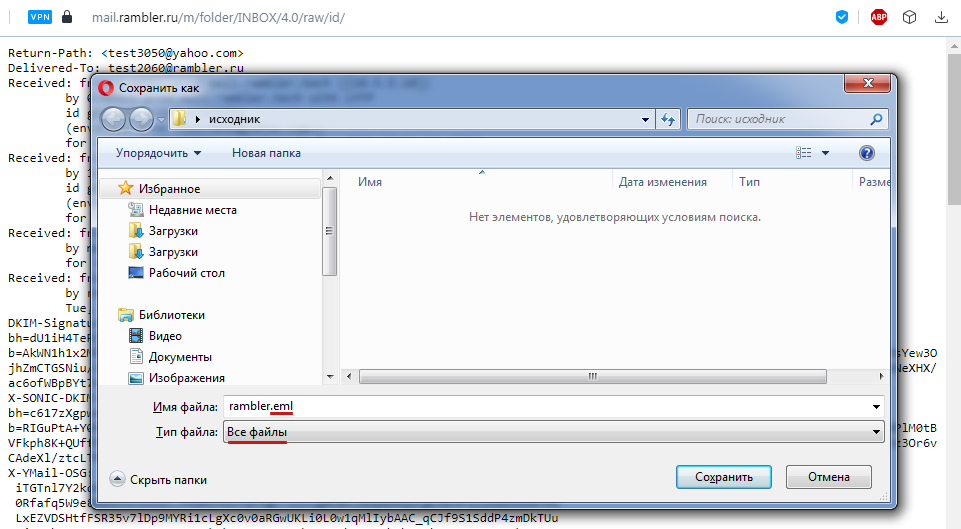Image resolution: width=961 pixels, height=529 pixels.
Task: Click the refresh folder button
Action: point(668,120)
